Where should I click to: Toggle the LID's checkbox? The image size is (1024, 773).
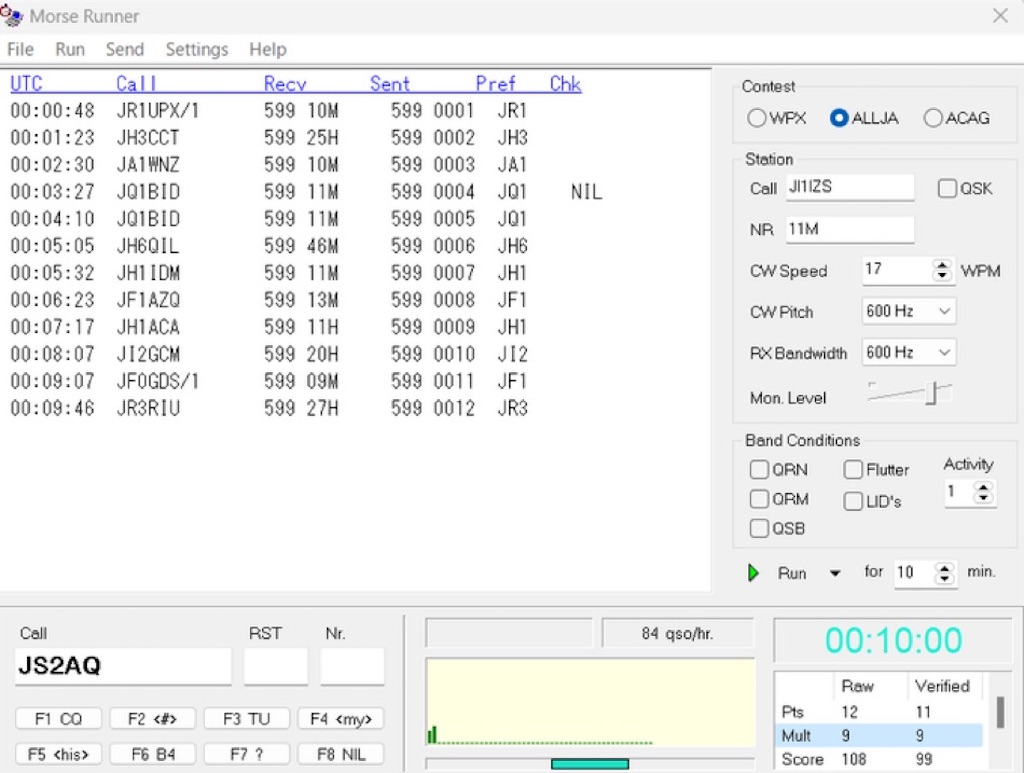pos(853,501)
